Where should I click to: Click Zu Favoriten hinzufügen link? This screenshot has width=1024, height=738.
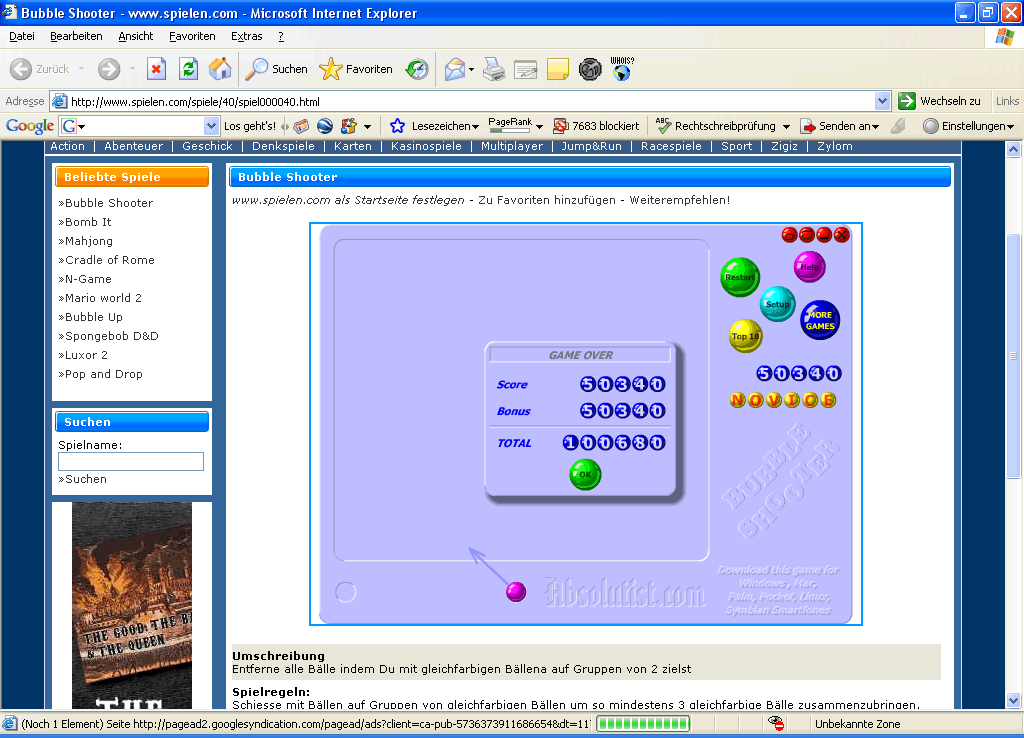pyautogui.click(x=547, y=200)
